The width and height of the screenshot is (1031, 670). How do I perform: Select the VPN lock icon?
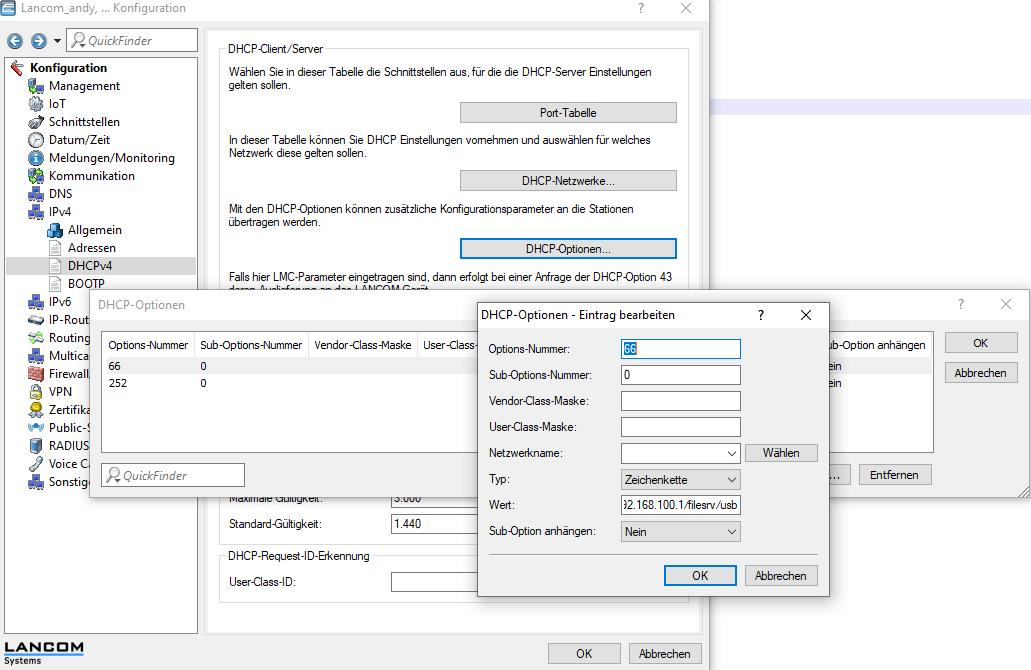(x=36, y=392)
